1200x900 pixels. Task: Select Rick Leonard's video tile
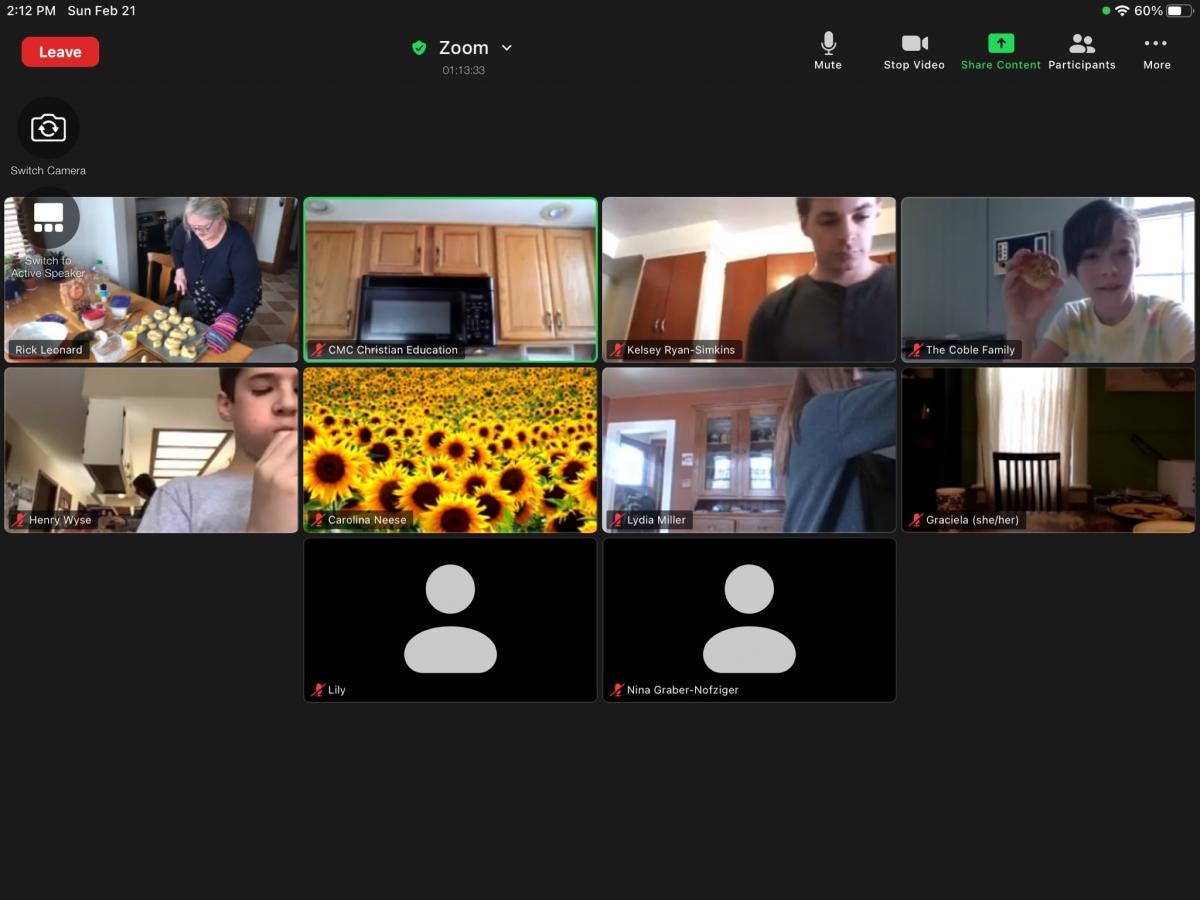coord(151,279)
